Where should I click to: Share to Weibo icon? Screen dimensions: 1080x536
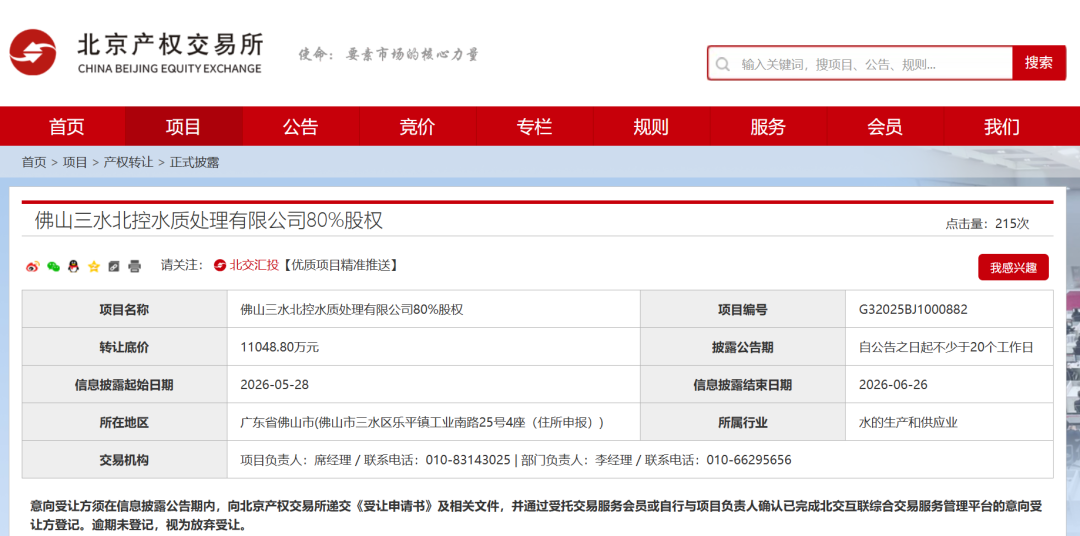[32, 266]
